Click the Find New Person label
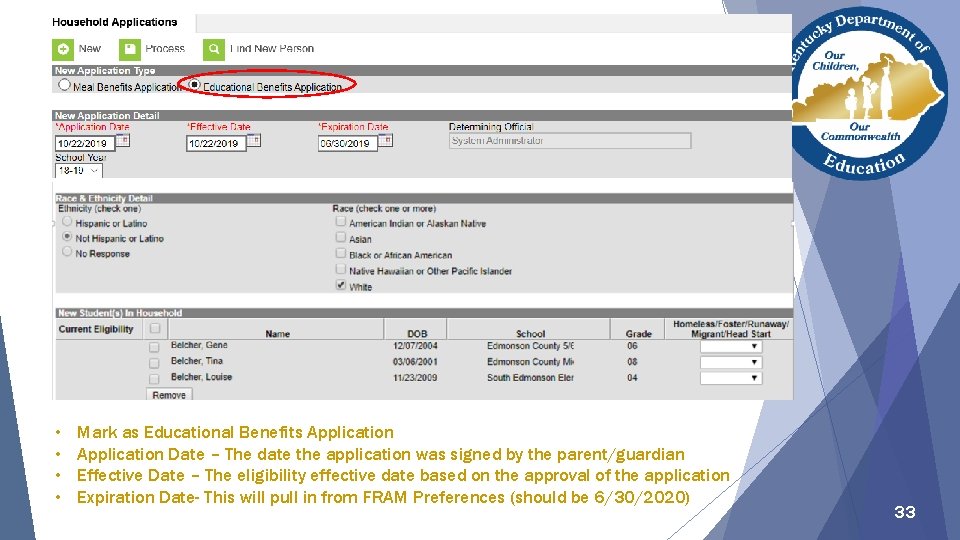Image resolution: width=960 pixels, height=540 pixels. [x=272, y=48]
